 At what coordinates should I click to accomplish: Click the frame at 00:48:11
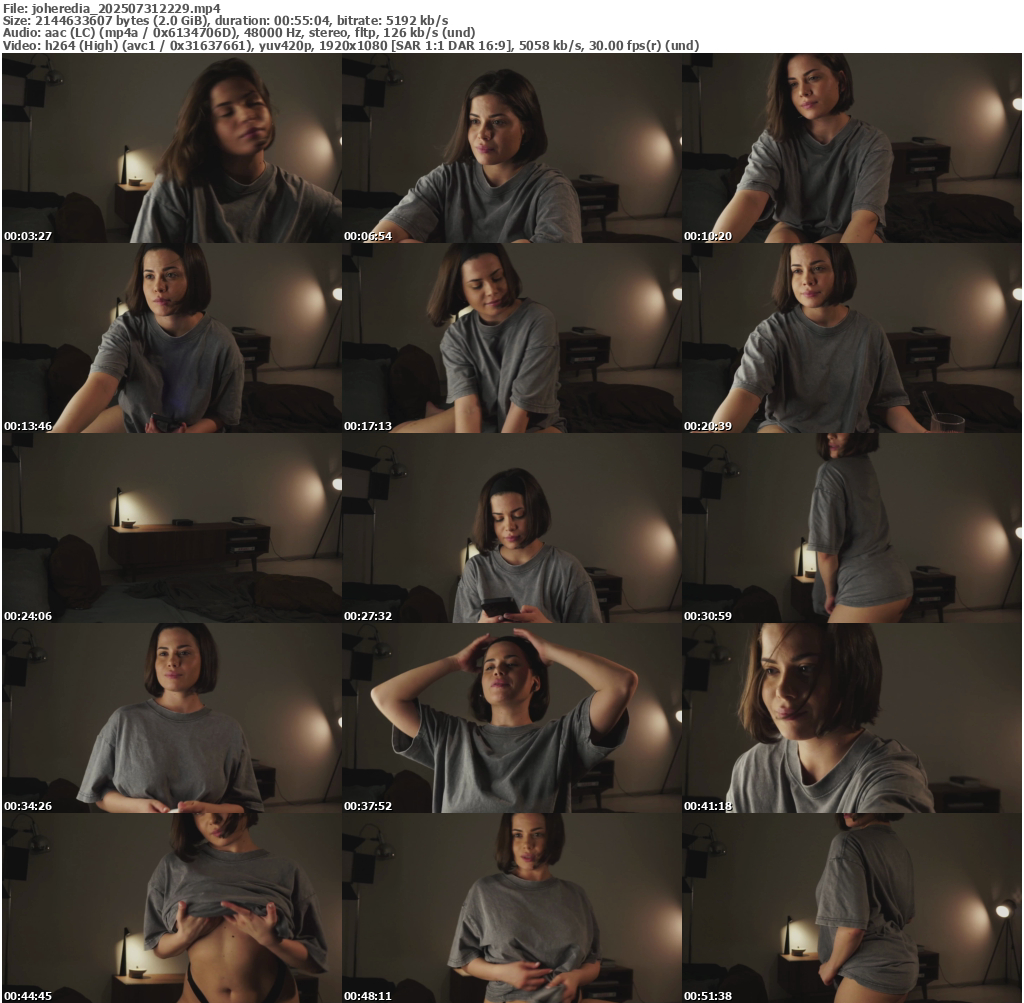[x=511, y=907]
